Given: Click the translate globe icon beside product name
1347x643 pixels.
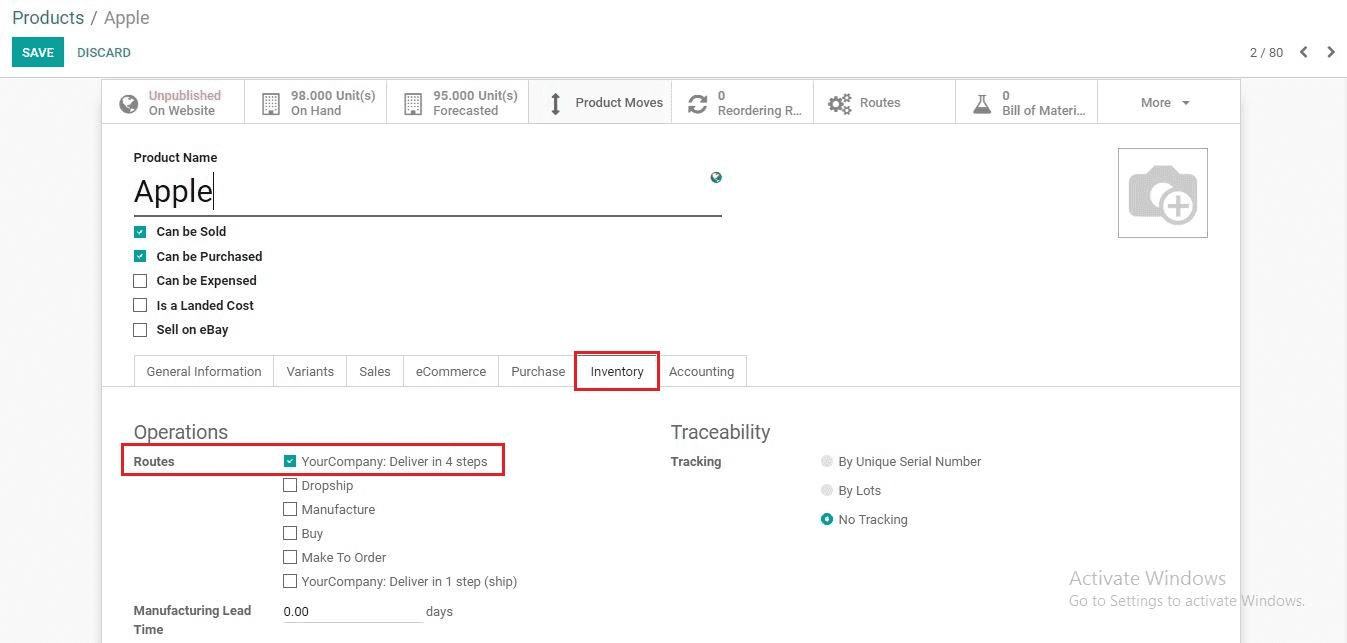Looking at the screenshot, I should tap(716, 177).
